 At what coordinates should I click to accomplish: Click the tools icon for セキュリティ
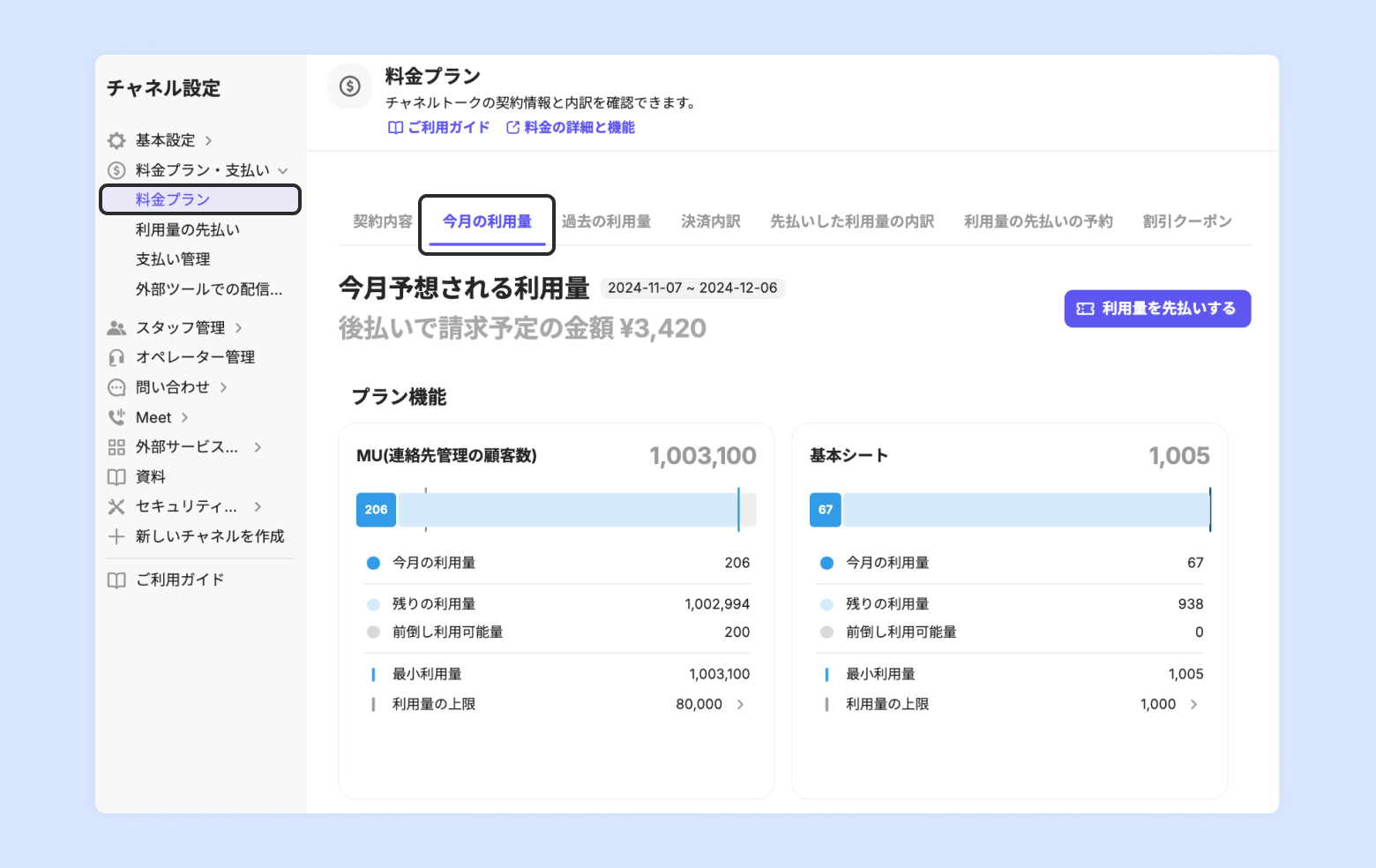[116, 506]
